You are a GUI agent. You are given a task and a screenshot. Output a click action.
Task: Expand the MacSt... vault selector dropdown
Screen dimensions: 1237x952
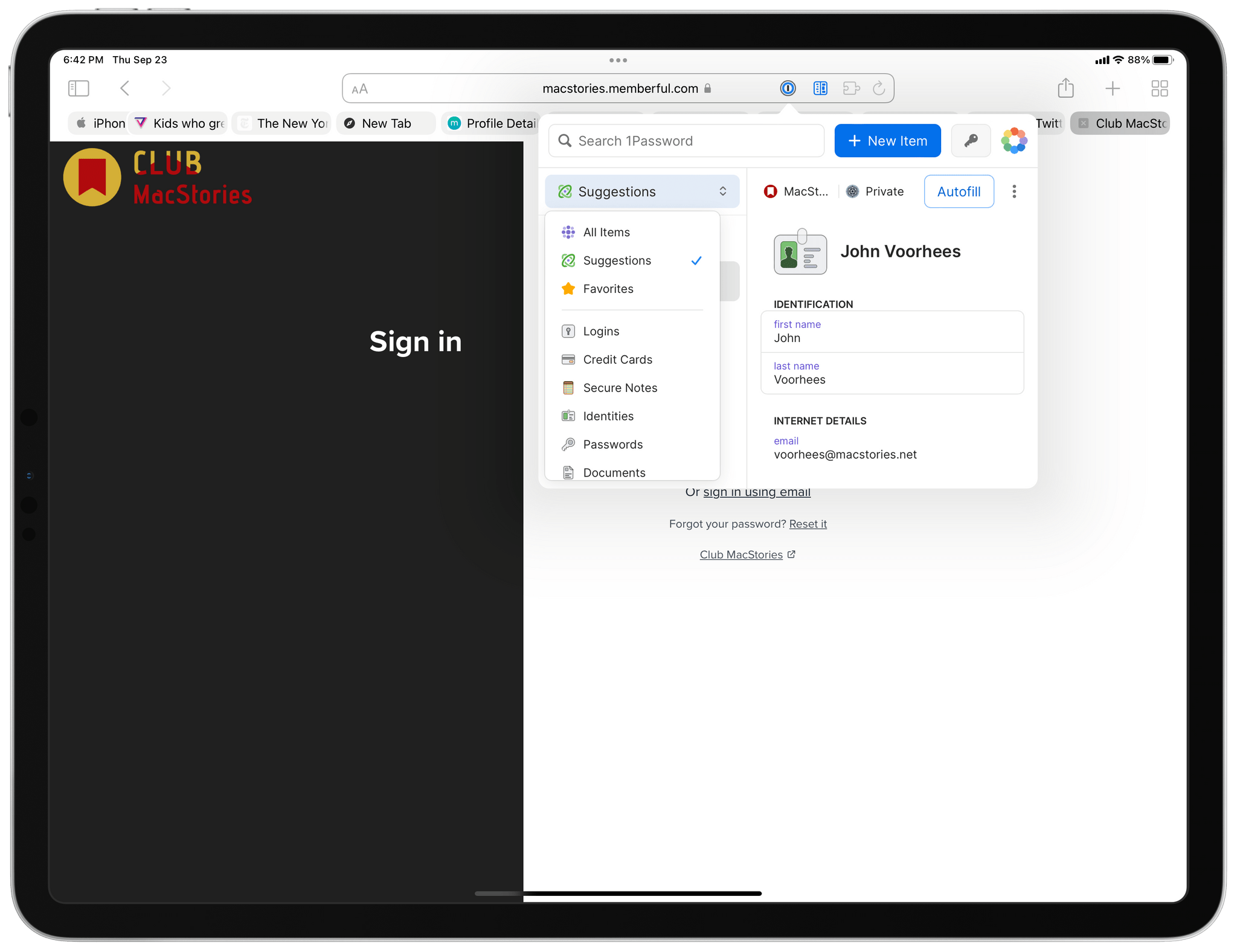pos(795,191)
